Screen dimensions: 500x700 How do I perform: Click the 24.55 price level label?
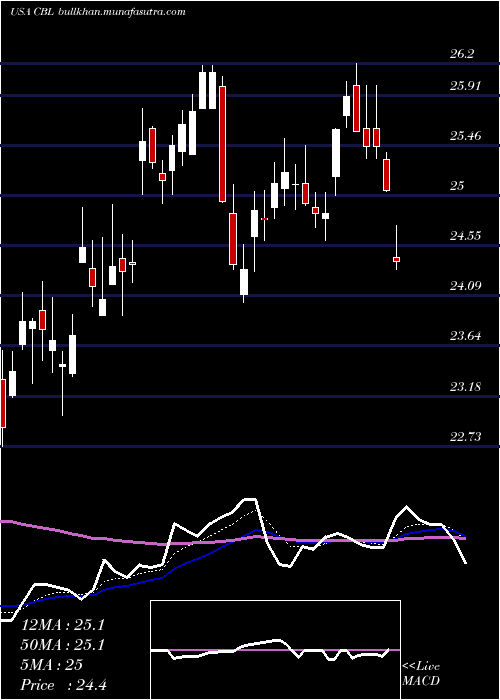[x=465, y=235]
